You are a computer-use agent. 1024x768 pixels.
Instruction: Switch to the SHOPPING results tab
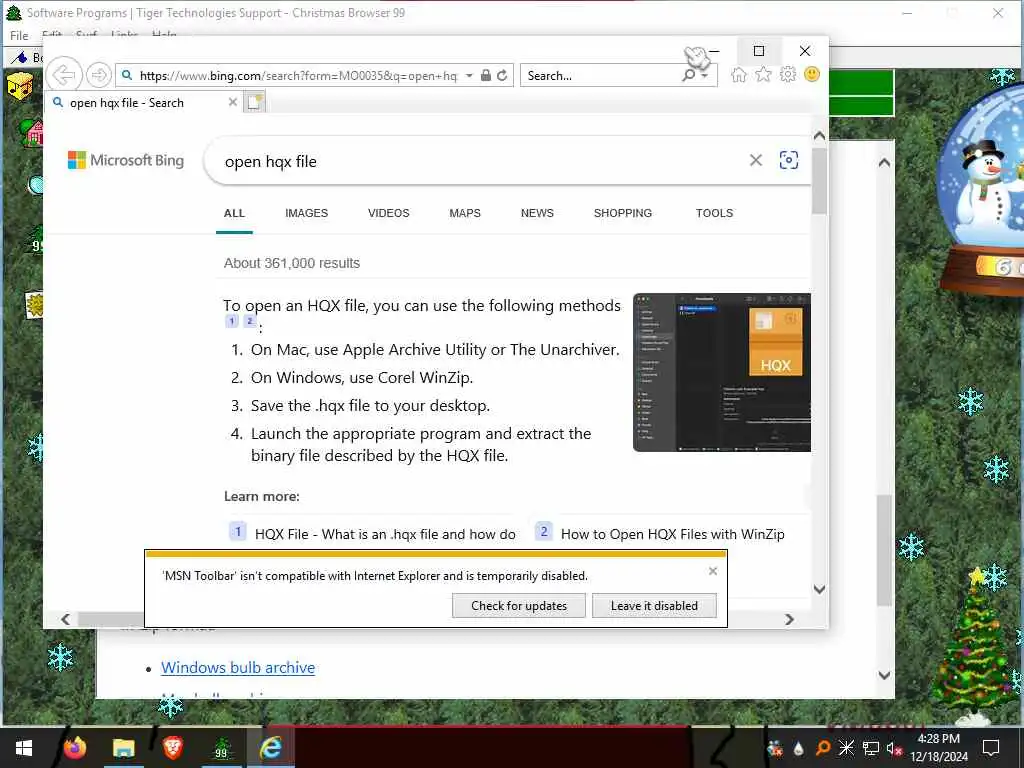tap(623, 213)
